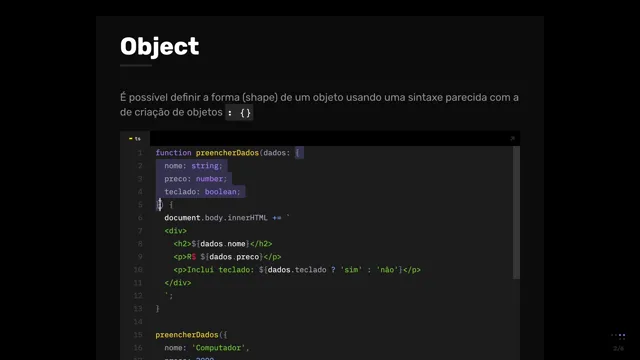640x360 pixels.
Task: Click the inline code ": {}" snippet
Action: [239, 113]
